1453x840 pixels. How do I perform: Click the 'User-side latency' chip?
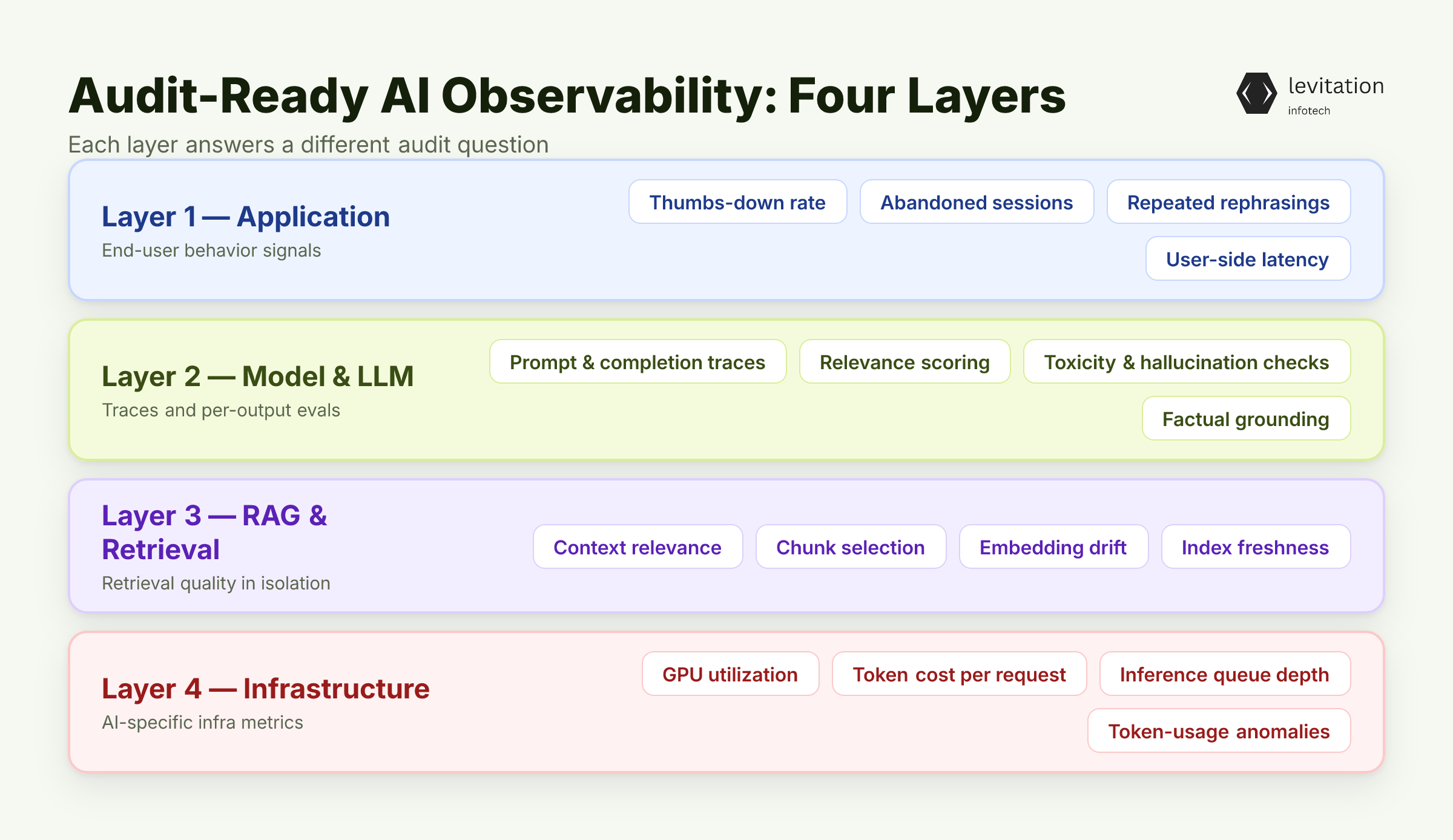[1248, 259]
